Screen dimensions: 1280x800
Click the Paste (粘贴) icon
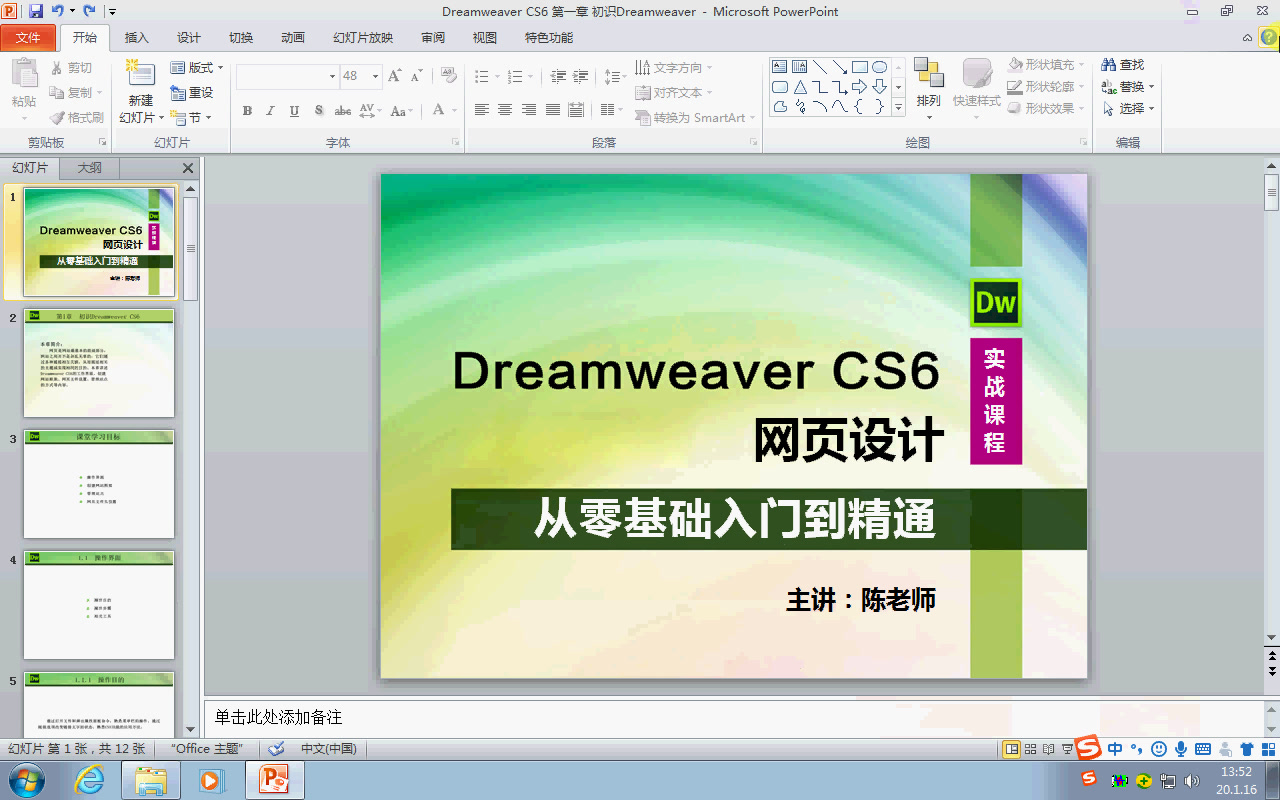tap(24, 75)
